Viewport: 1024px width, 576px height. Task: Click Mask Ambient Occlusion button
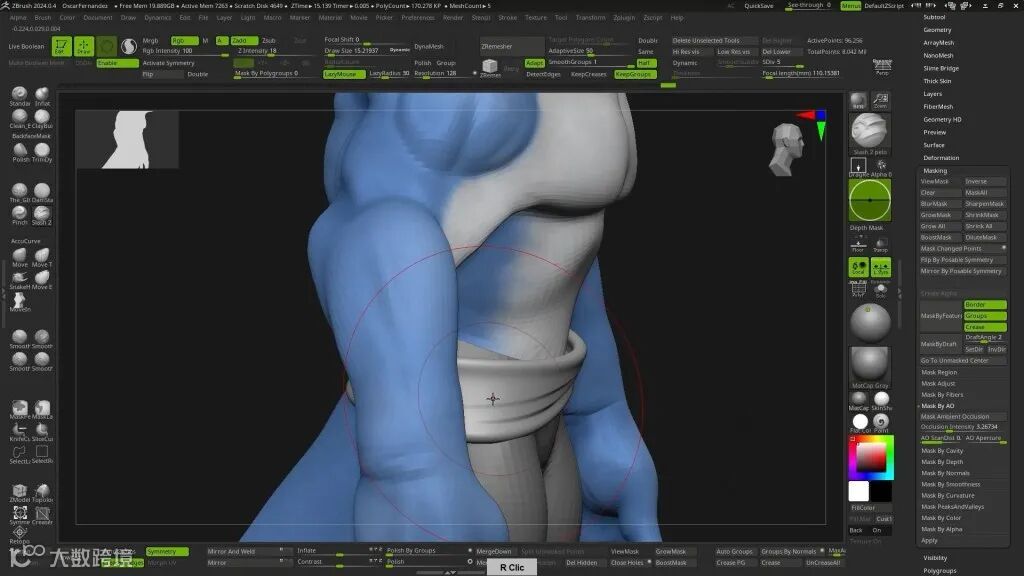[x=962, y=417]
